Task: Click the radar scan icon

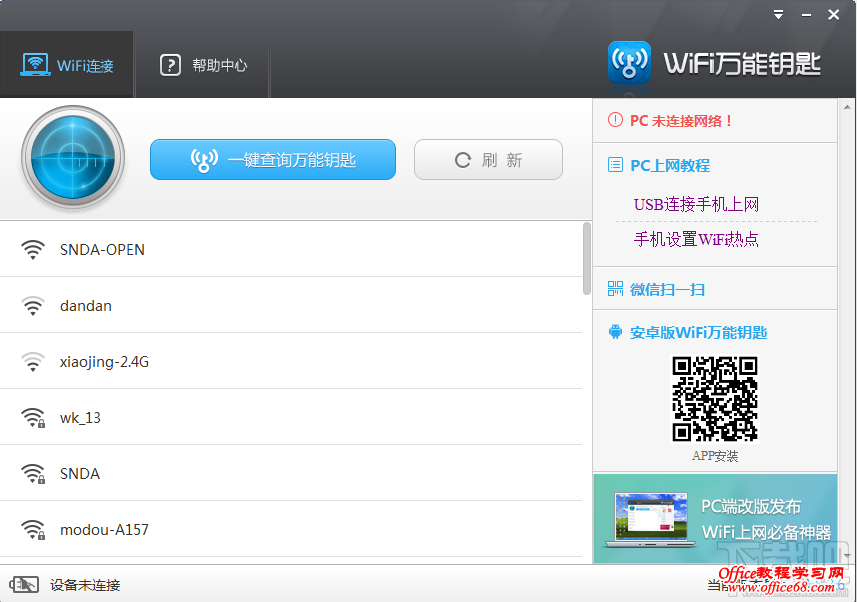Action: (72, 158)
